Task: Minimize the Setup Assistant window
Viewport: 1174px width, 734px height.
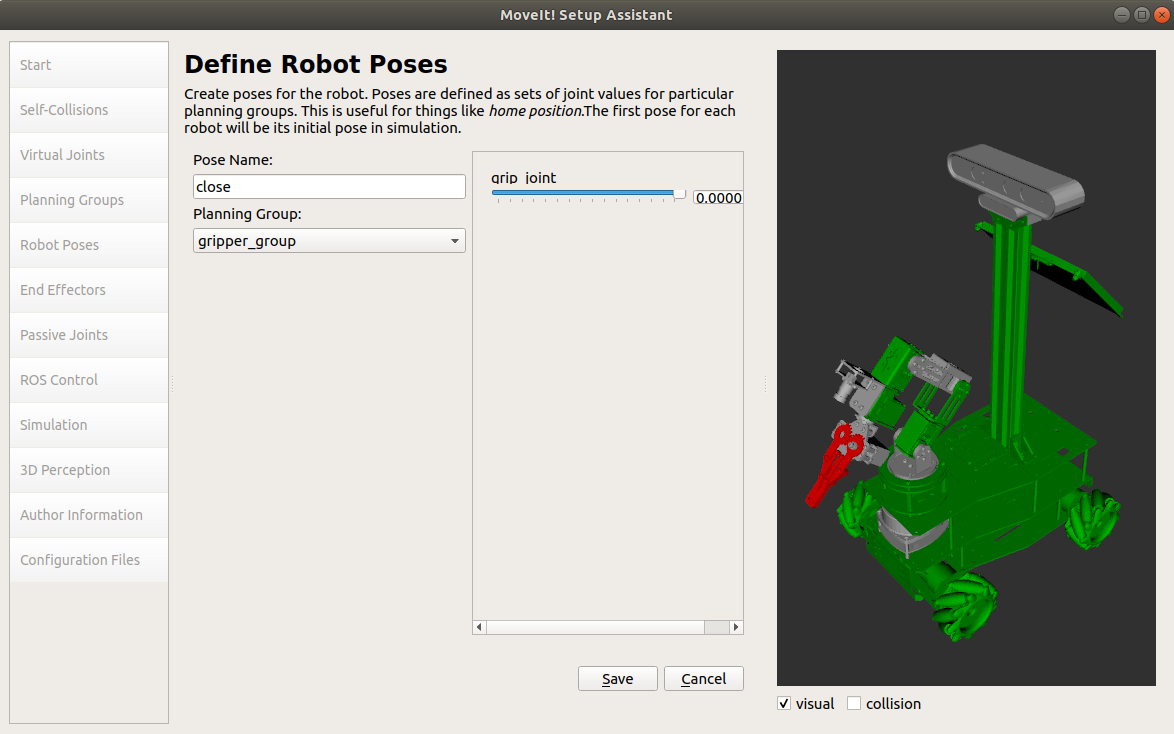Action: click(x=1122, y=14)
